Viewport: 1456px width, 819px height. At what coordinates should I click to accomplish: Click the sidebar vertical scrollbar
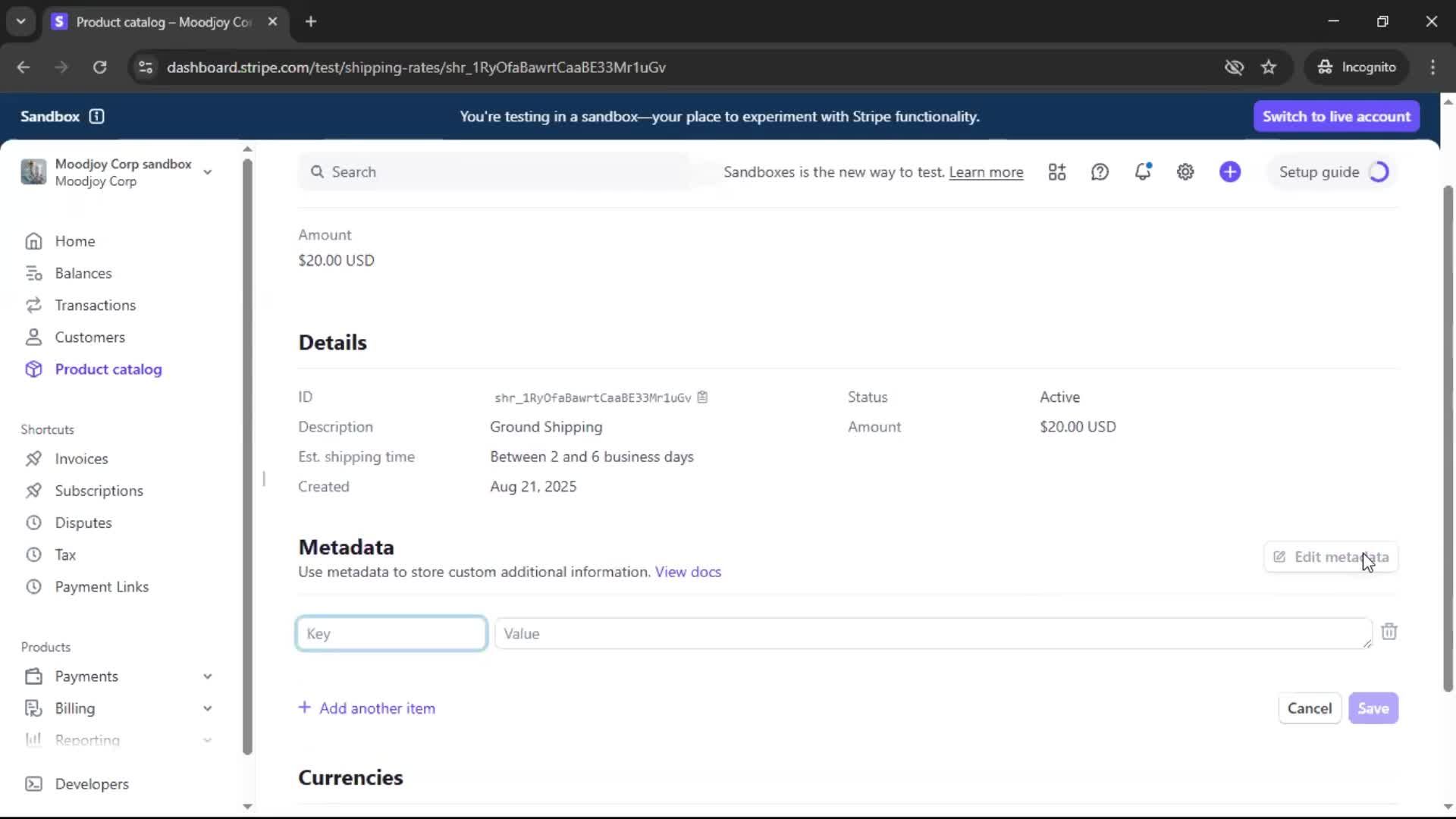(x=247, y=455)
